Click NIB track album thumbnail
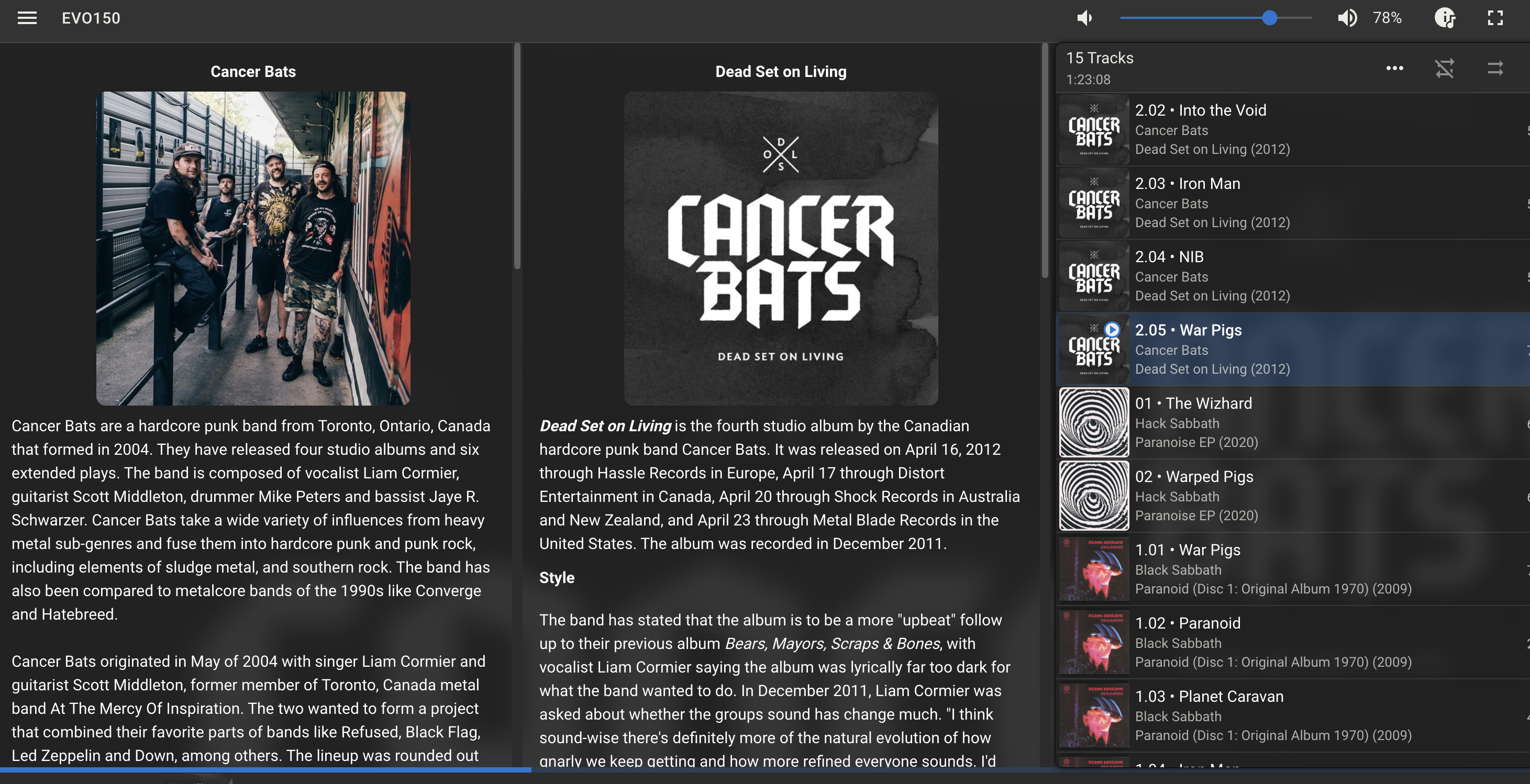 coord(1094,276)
